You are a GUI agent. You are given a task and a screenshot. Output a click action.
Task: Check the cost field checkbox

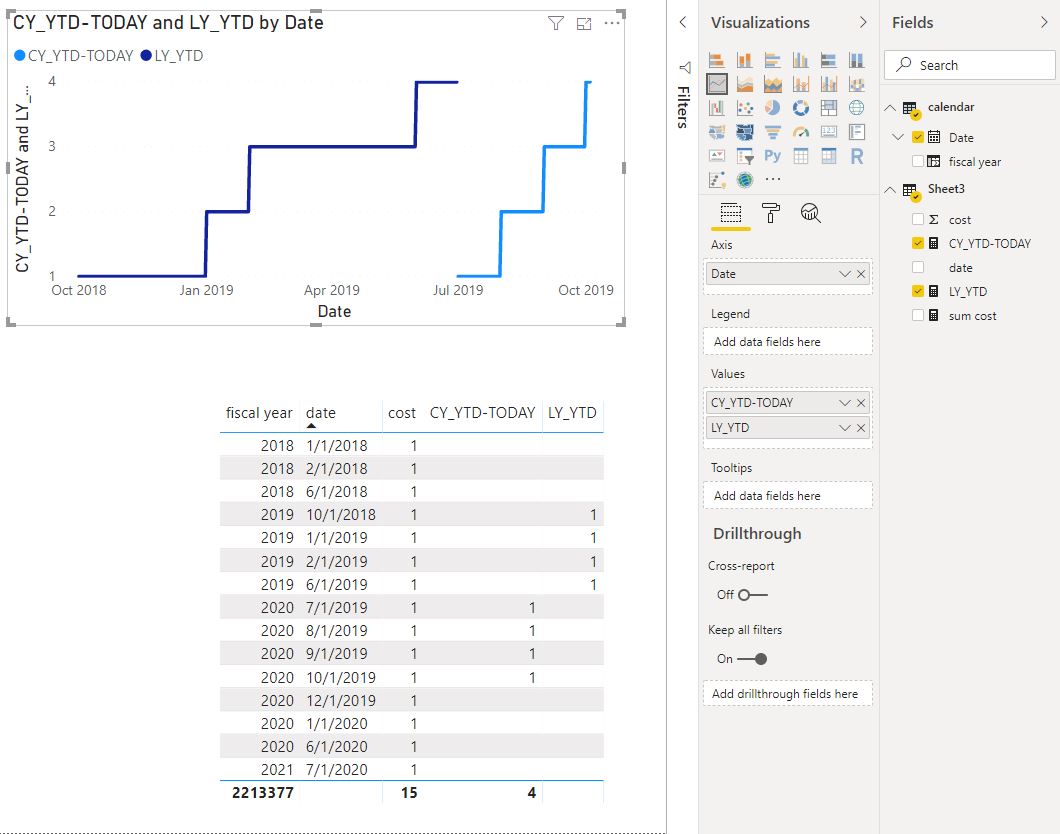click(x=917, y=219)
